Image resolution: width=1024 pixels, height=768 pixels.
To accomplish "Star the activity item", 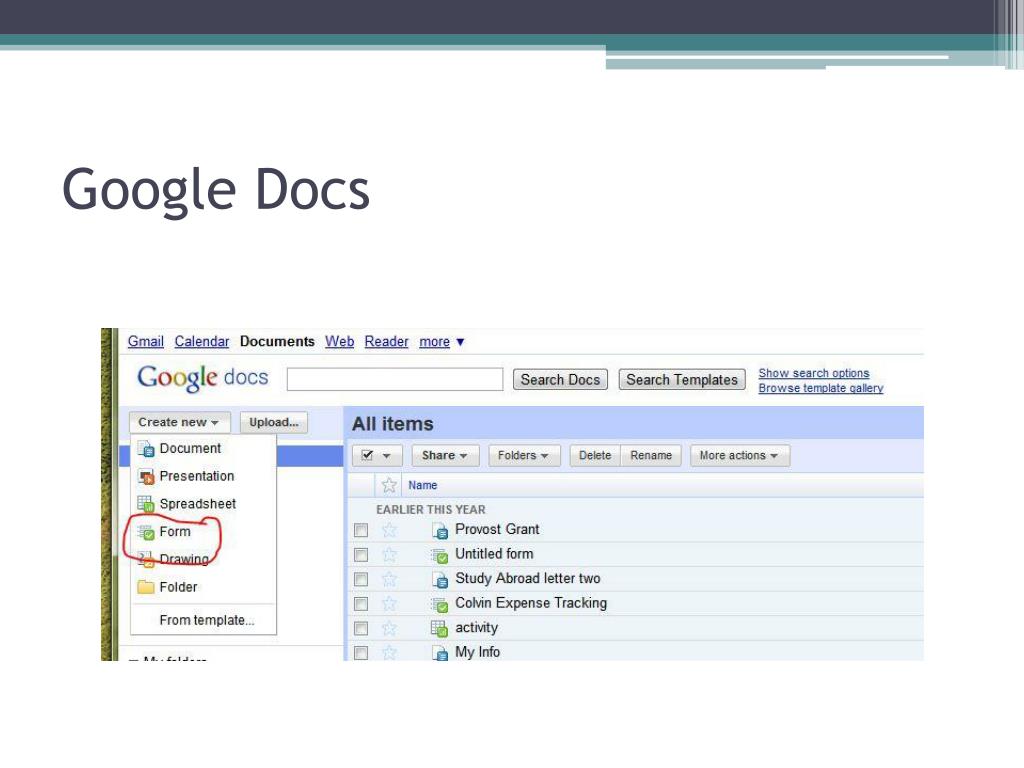I will pos(389,628).
